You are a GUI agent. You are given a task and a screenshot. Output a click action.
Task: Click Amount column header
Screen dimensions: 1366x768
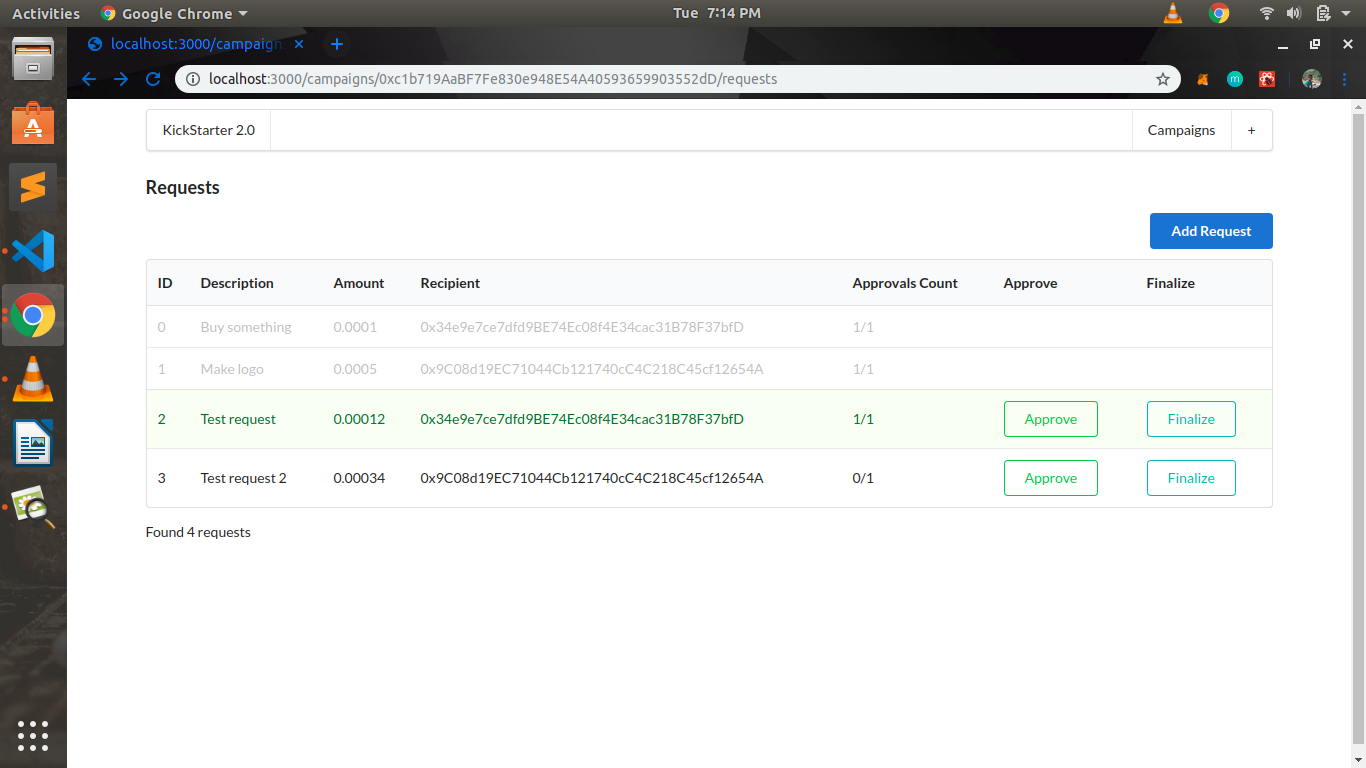(359, 283)
